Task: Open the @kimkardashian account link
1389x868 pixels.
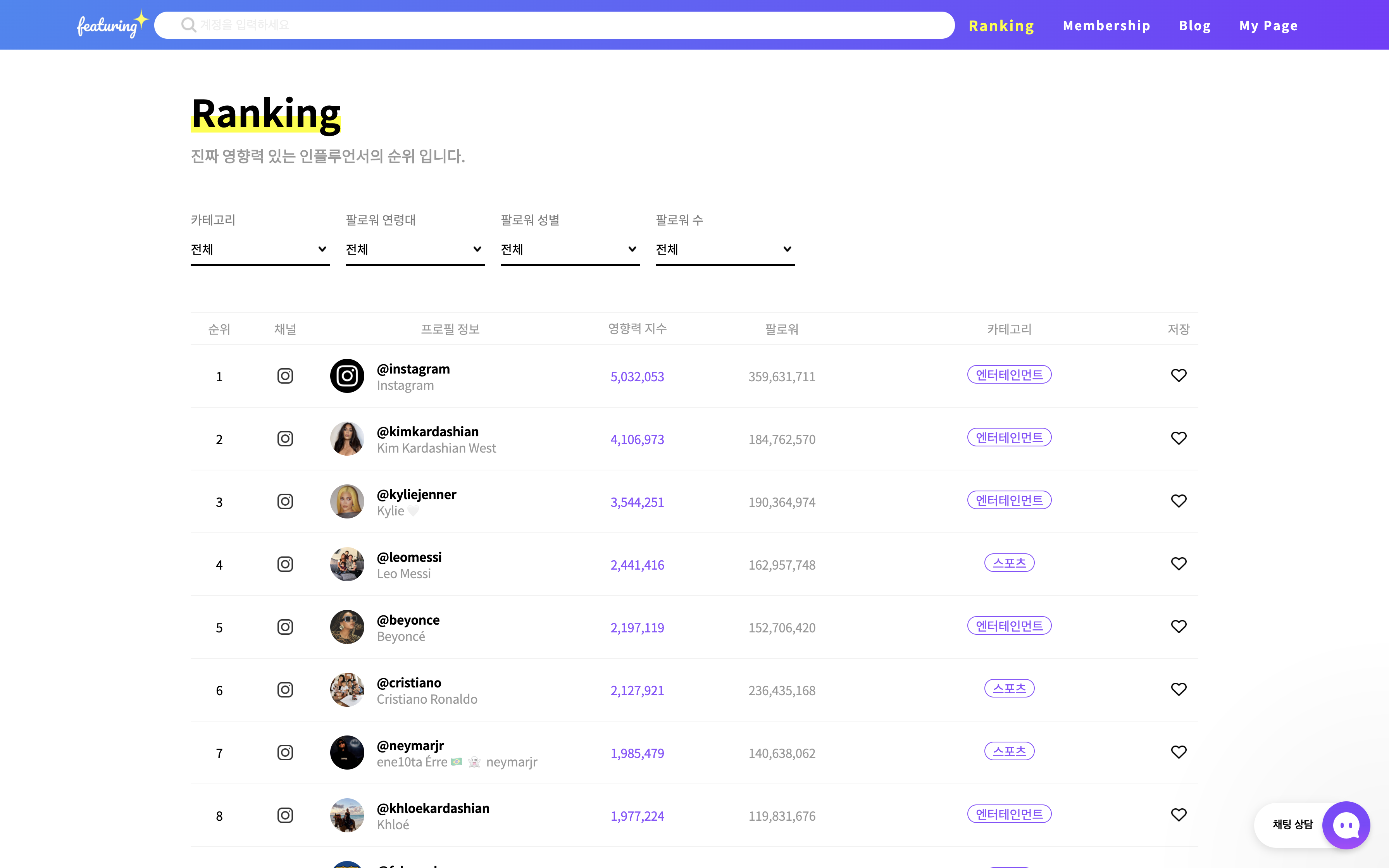Action: point(427,432)
